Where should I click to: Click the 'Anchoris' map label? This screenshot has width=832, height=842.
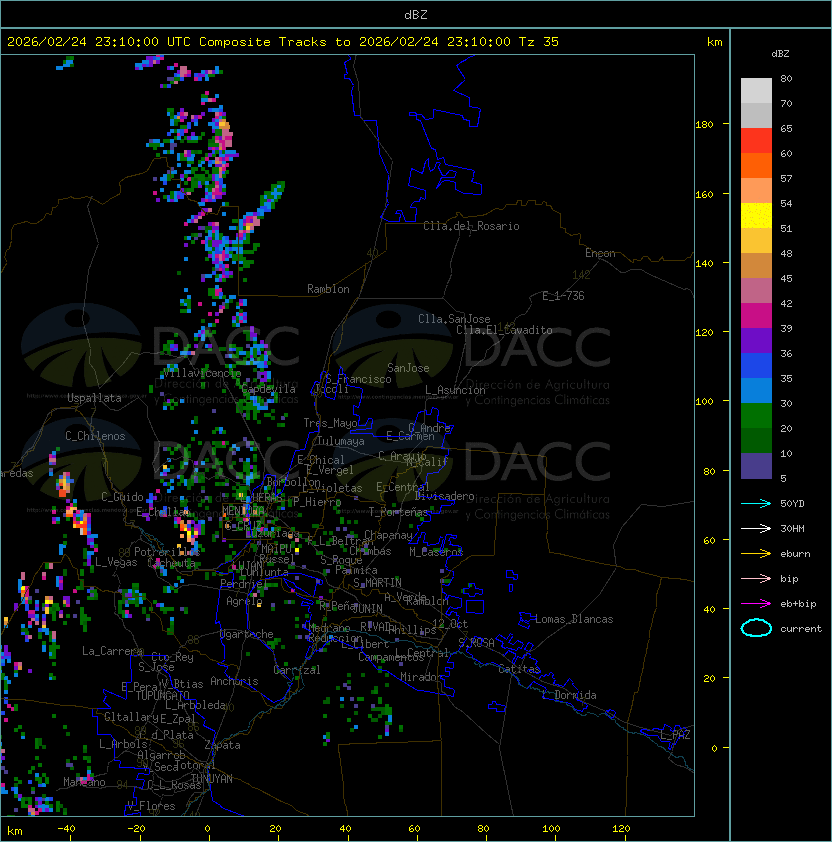234,681
